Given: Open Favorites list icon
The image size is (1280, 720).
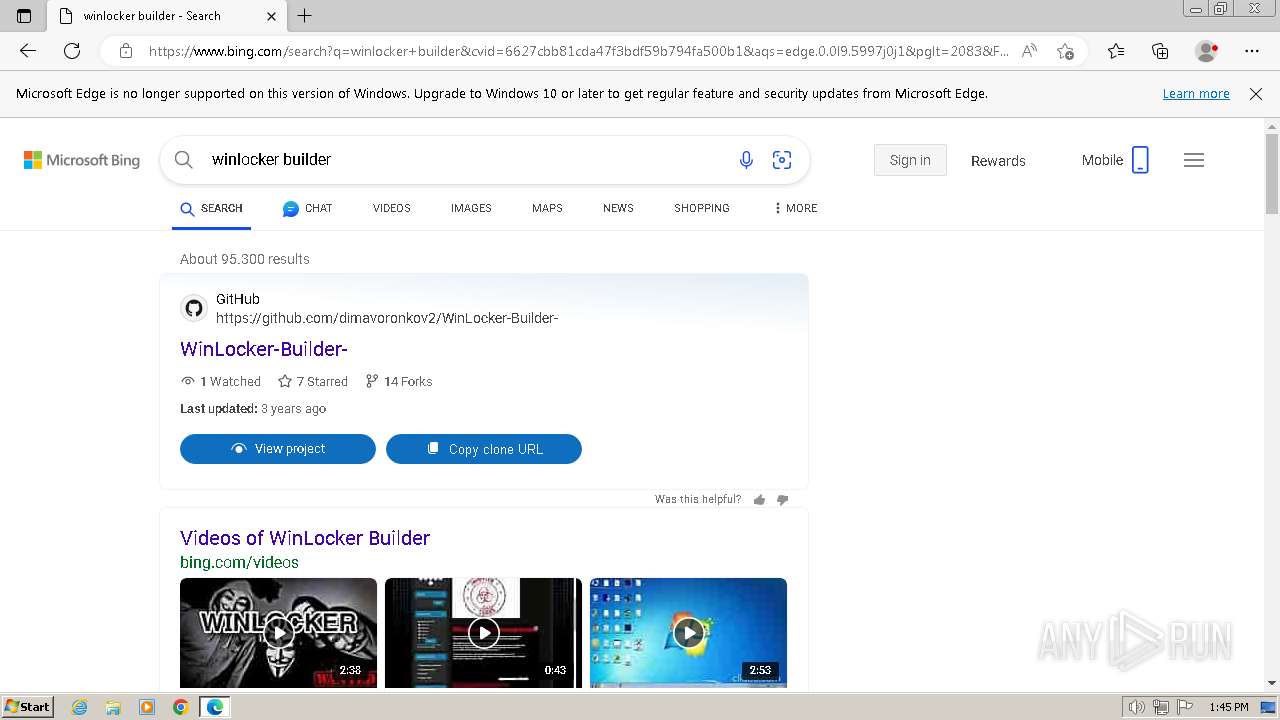Looking at the screenshot, I should click(1116, 51).
